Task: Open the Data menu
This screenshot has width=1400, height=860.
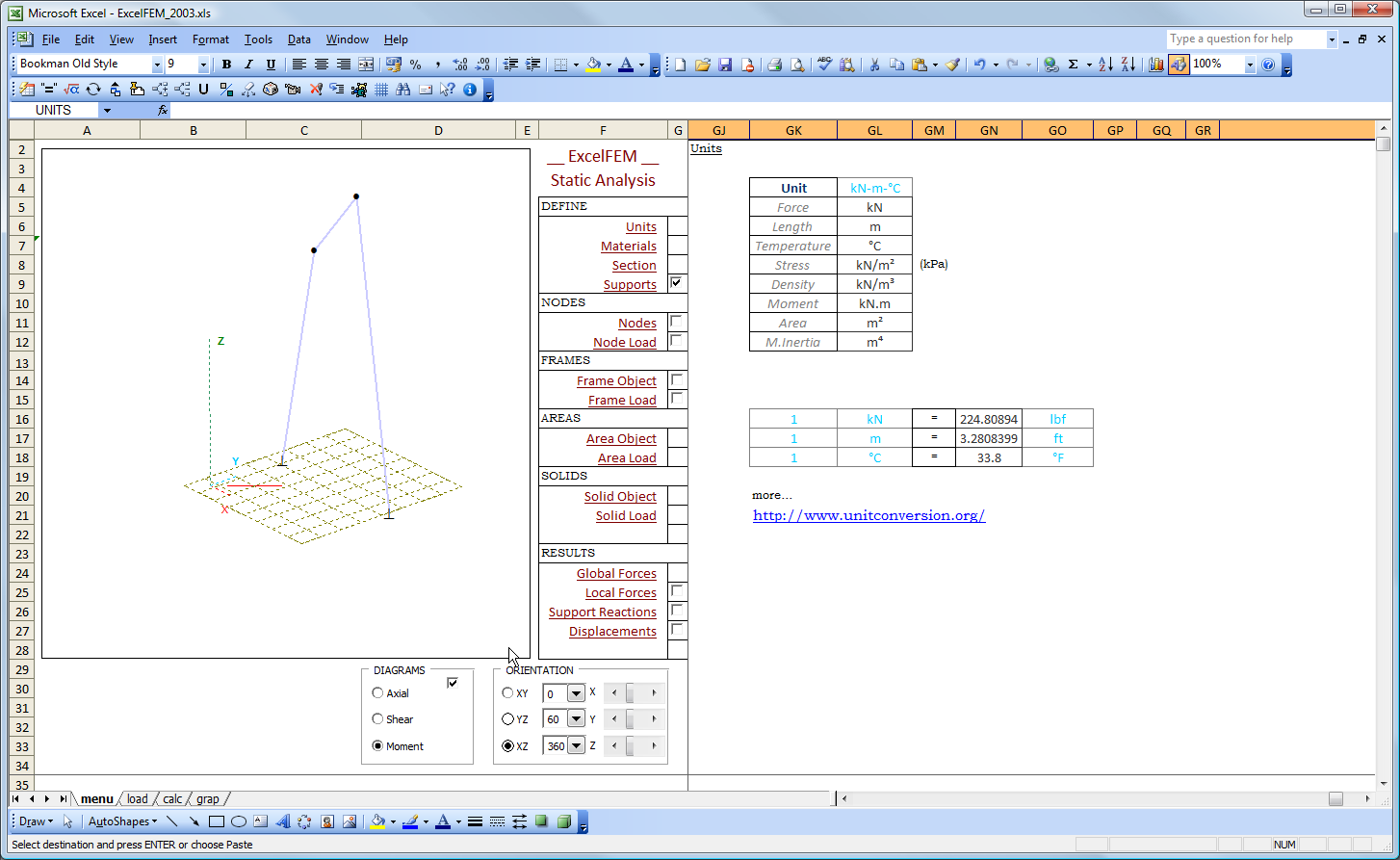Action: click(299, 39)
